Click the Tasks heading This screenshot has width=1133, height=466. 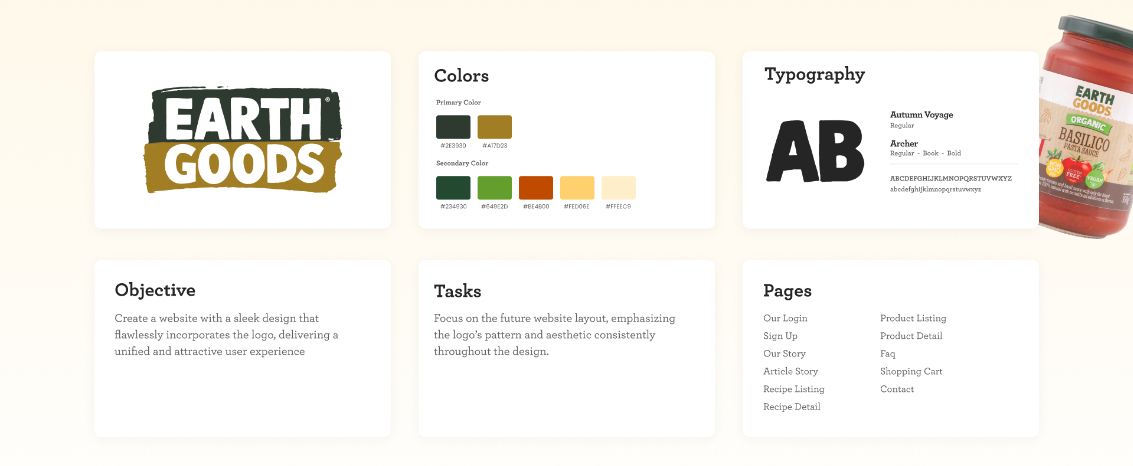point(457,292)
